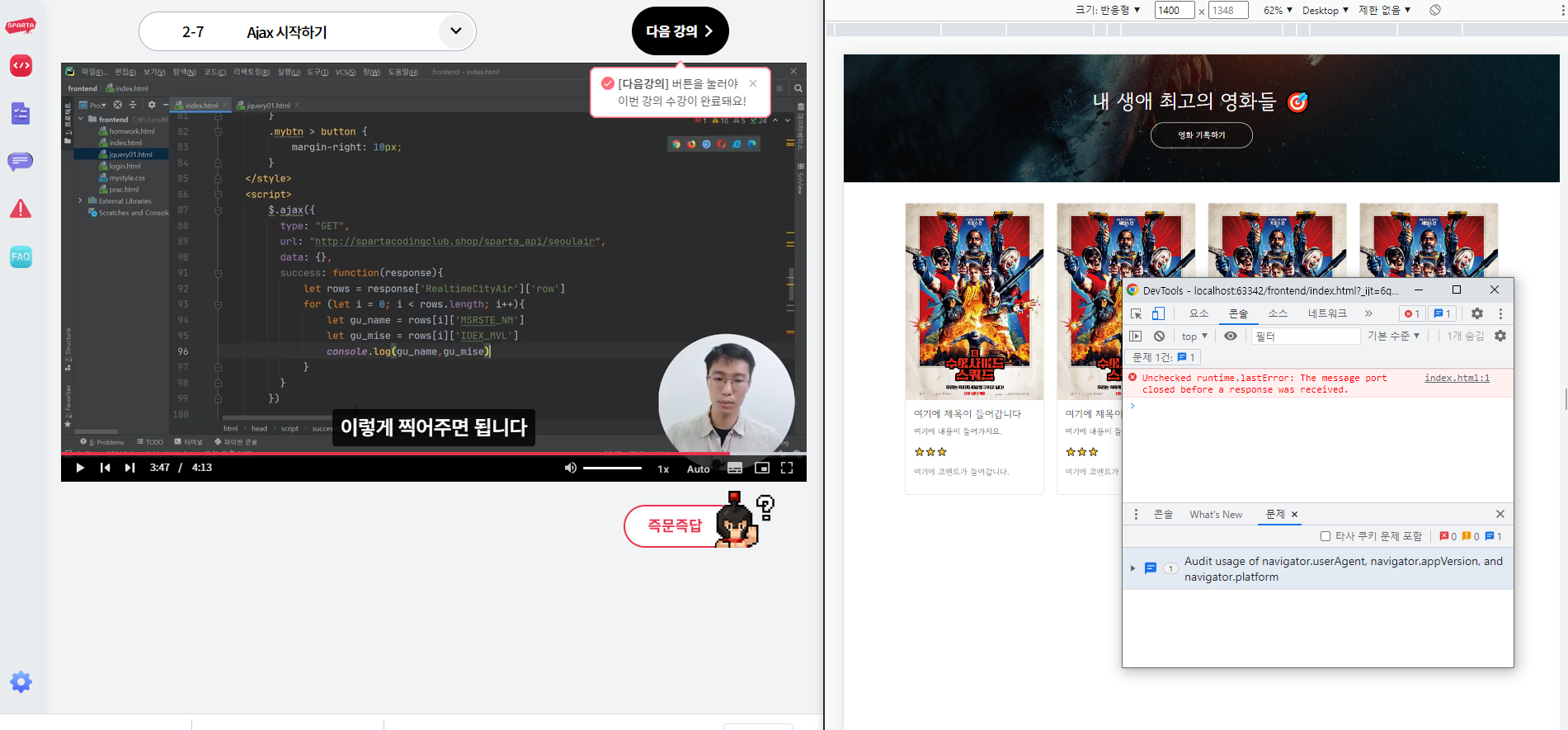
Task: Seek on the red video progress bar
Action: coord(434,454)
